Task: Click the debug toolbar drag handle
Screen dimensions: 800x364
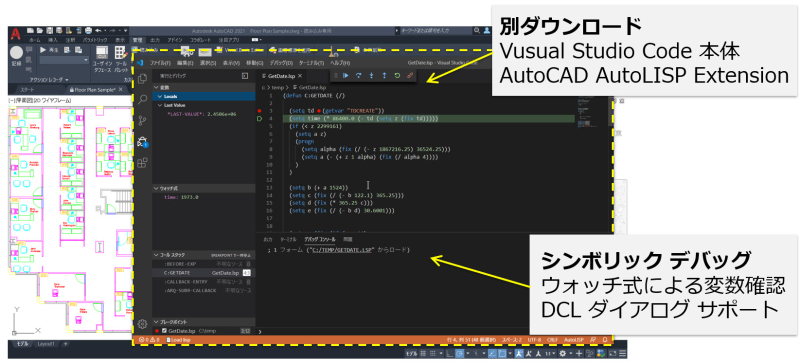Action: [x=336, y=76]
